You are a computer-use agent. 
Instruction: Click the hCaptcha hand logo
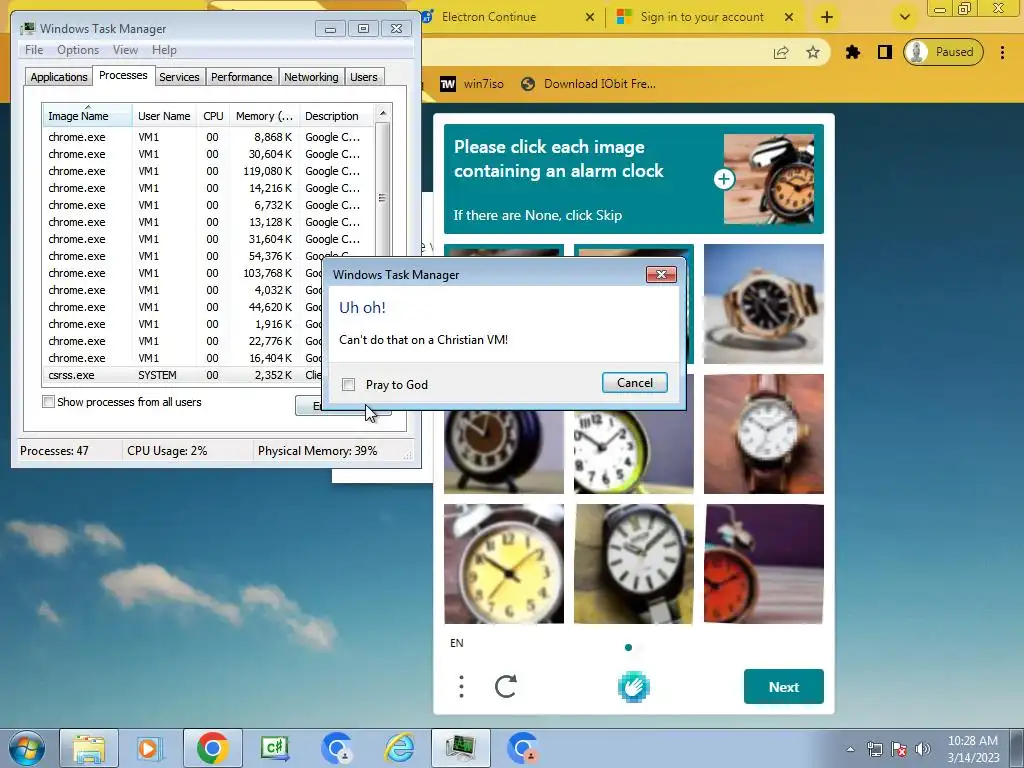(633, 686)
